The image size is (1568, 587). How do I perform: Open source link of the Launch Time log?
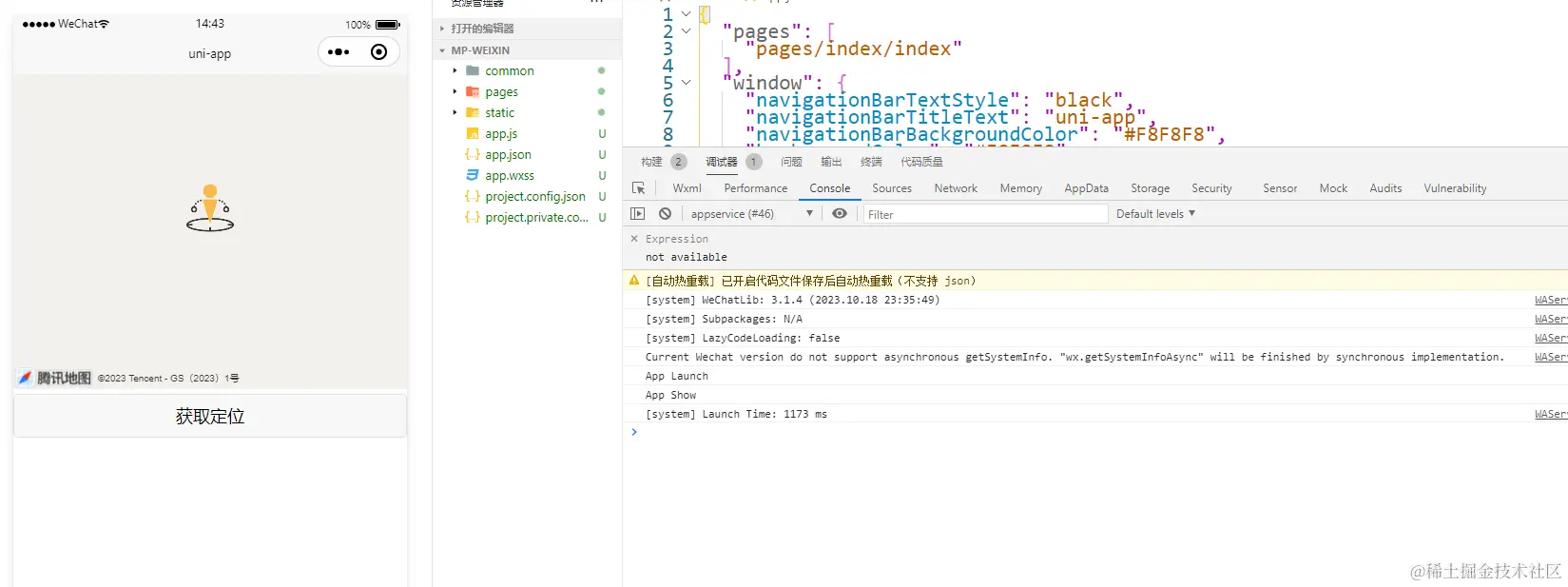(1551, 414)
